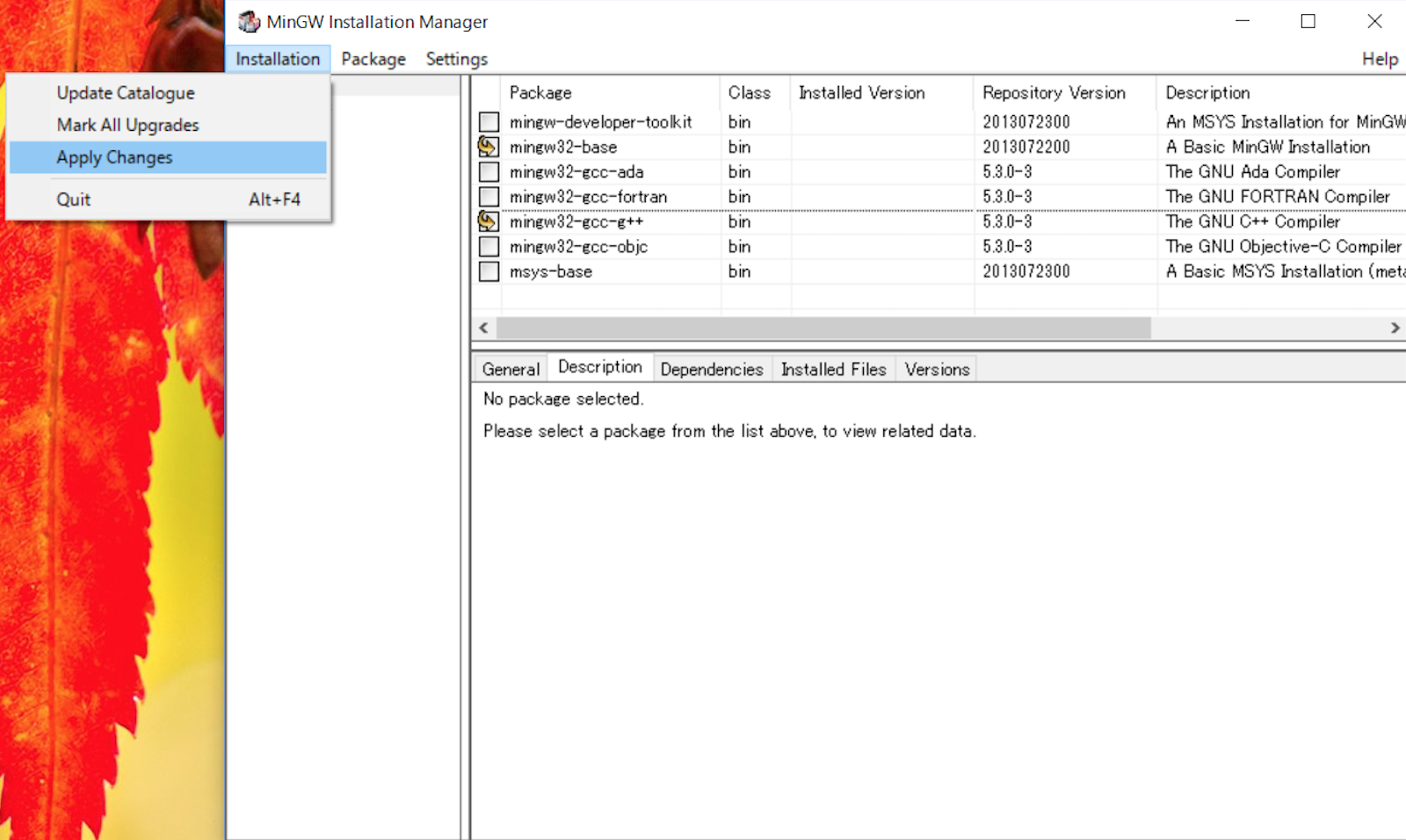Open the Help menu
The width and height of the screenshot is (1406, 840).
1380,59
